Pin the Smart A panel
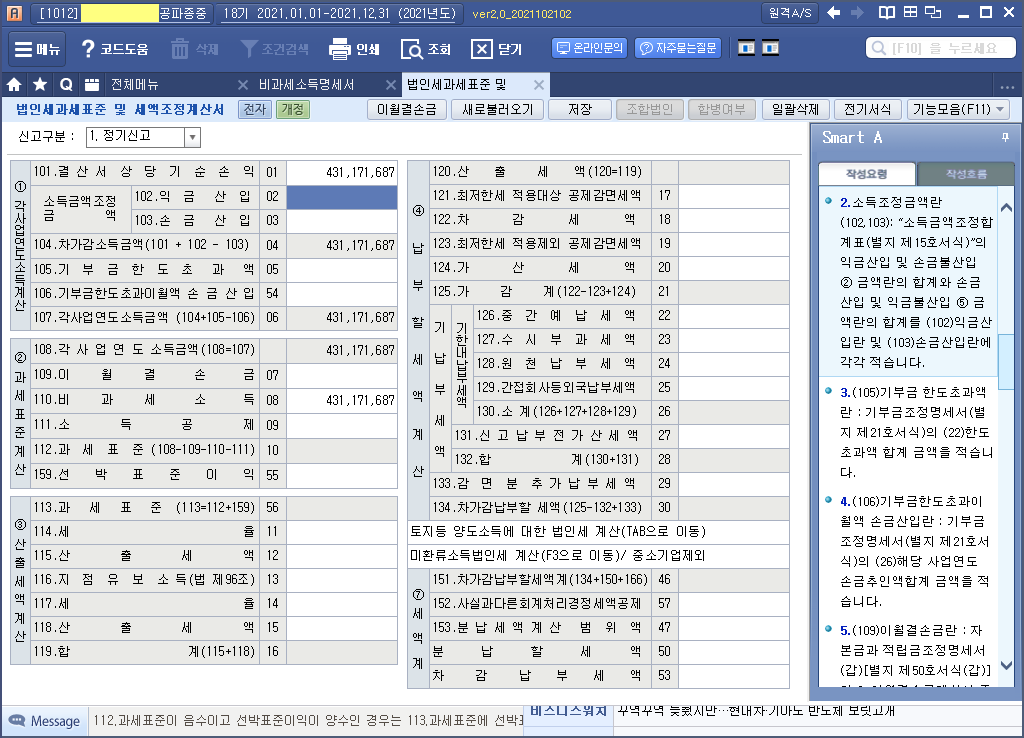Image resolution: width=1024 pixels, height=738 pixels. [x=1005, y=137]
